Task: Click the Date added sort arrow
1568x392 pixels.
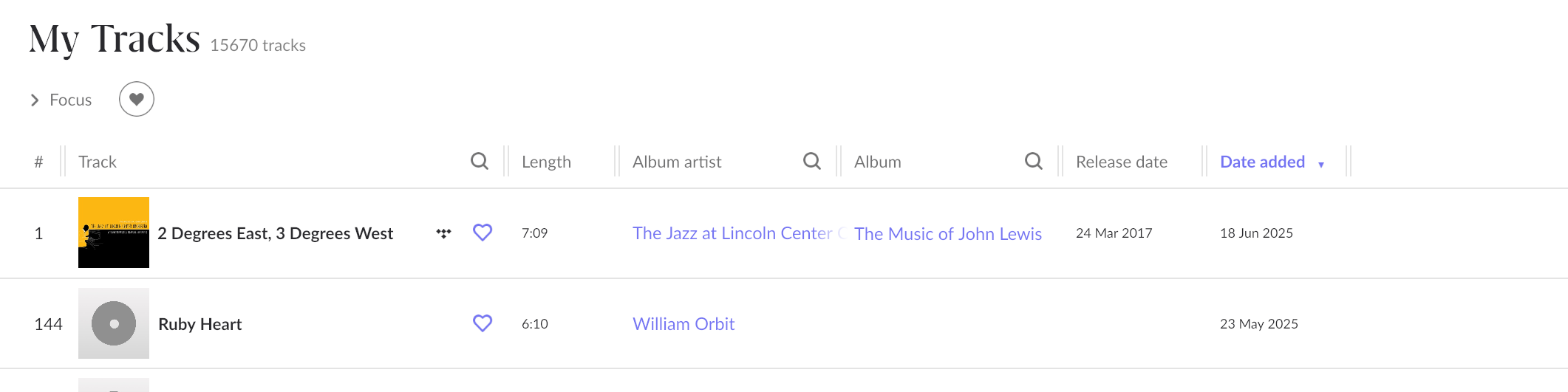Action: click(x=1321, y=165)
